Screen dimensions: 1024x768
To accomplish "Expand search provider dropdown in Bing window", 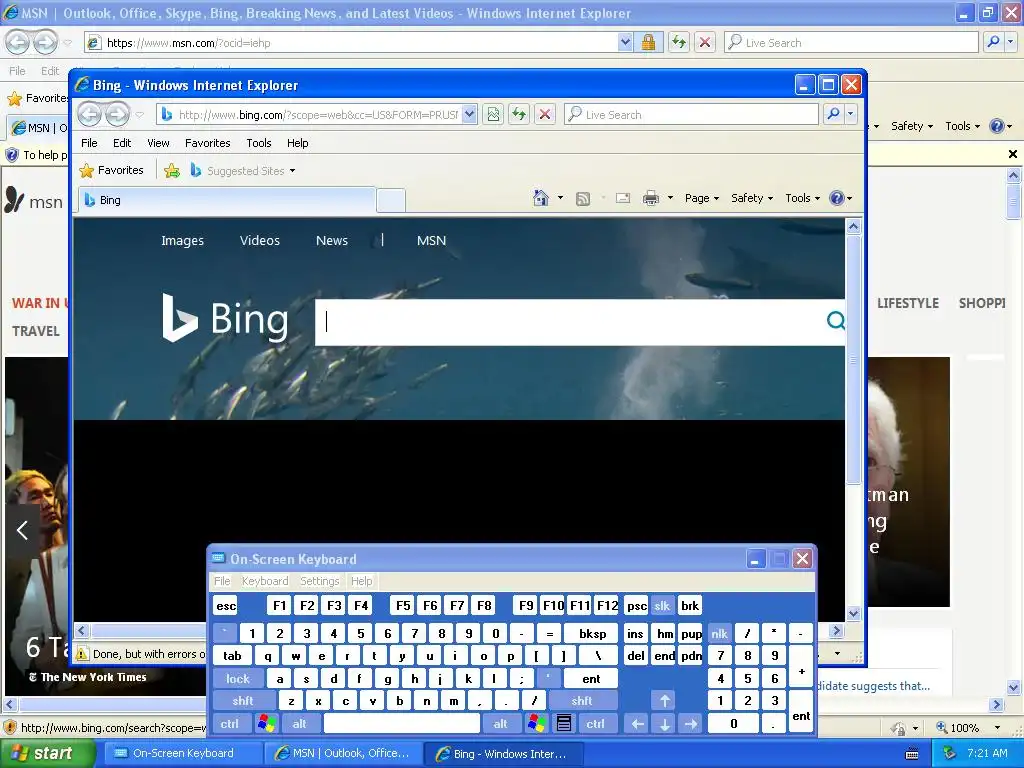I will 850,115.
